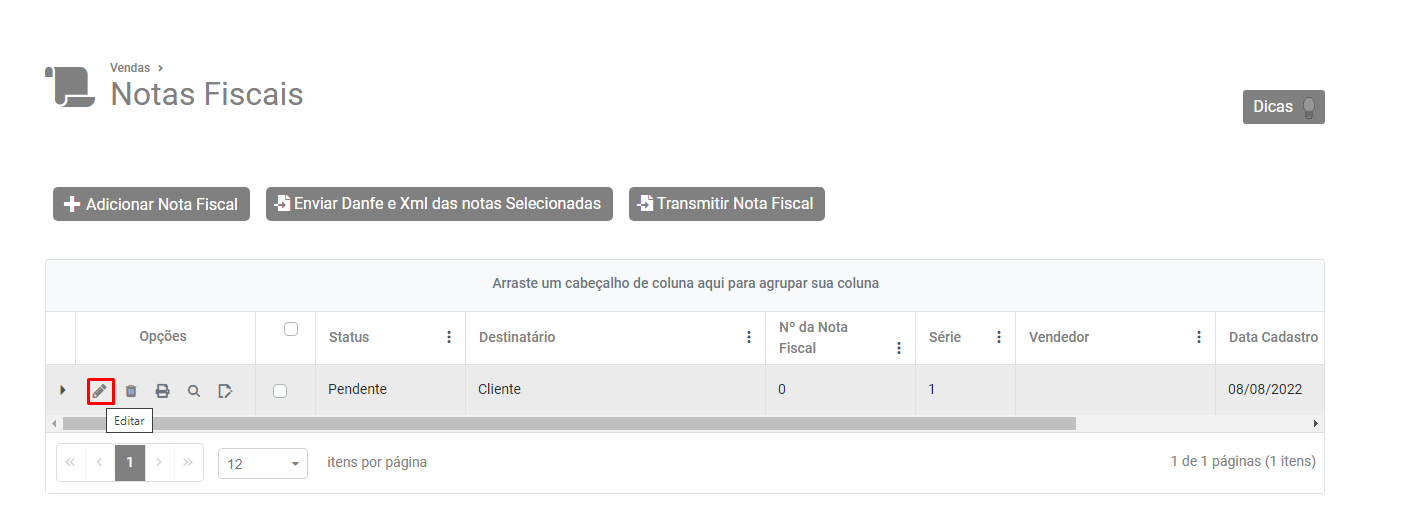Screen dimensions: 1426x511
Task: Delete the note using the trash icon
Action: 131,390
